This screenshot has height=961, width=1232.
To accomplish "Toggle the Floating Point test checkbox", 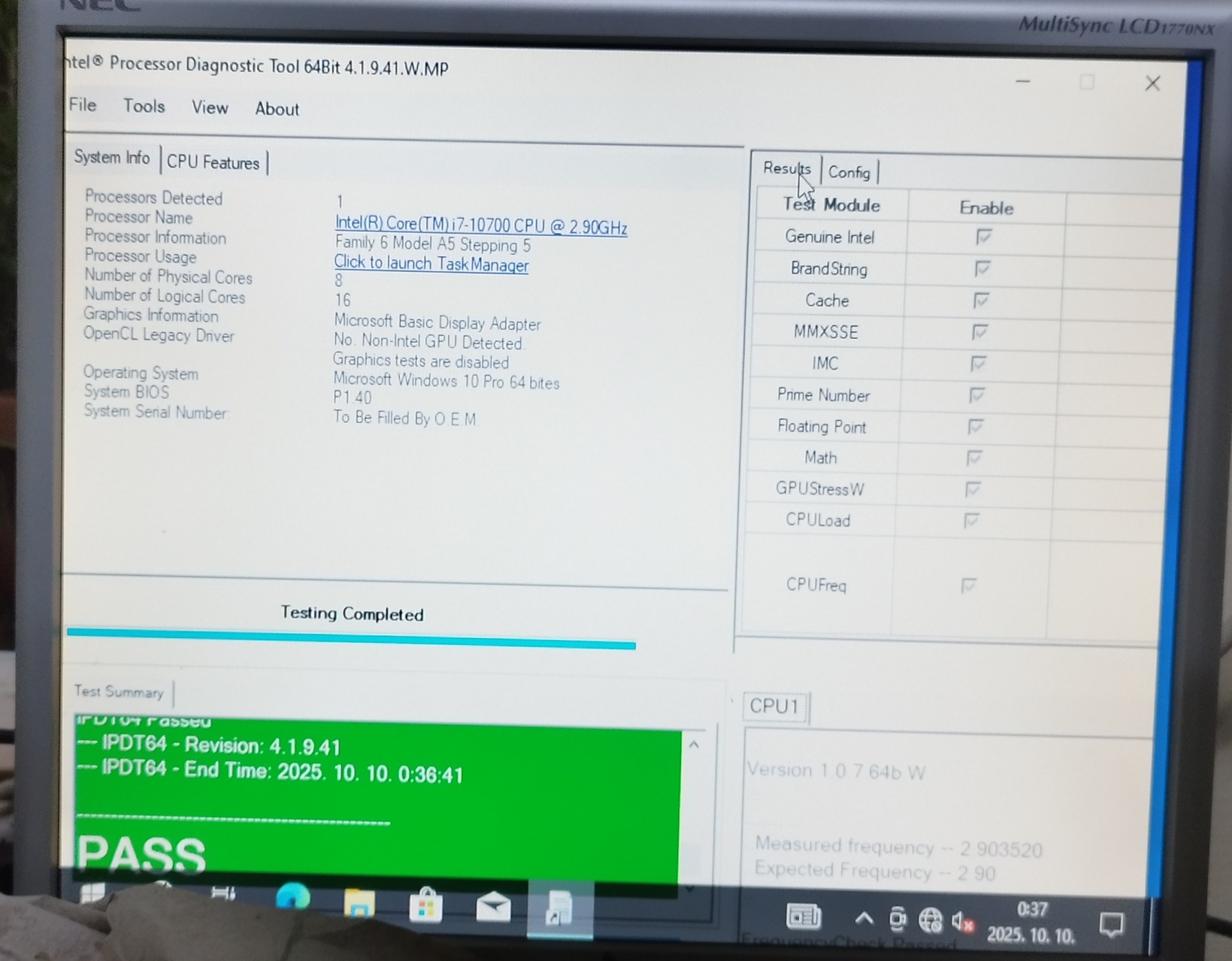I will coord(975,427).
